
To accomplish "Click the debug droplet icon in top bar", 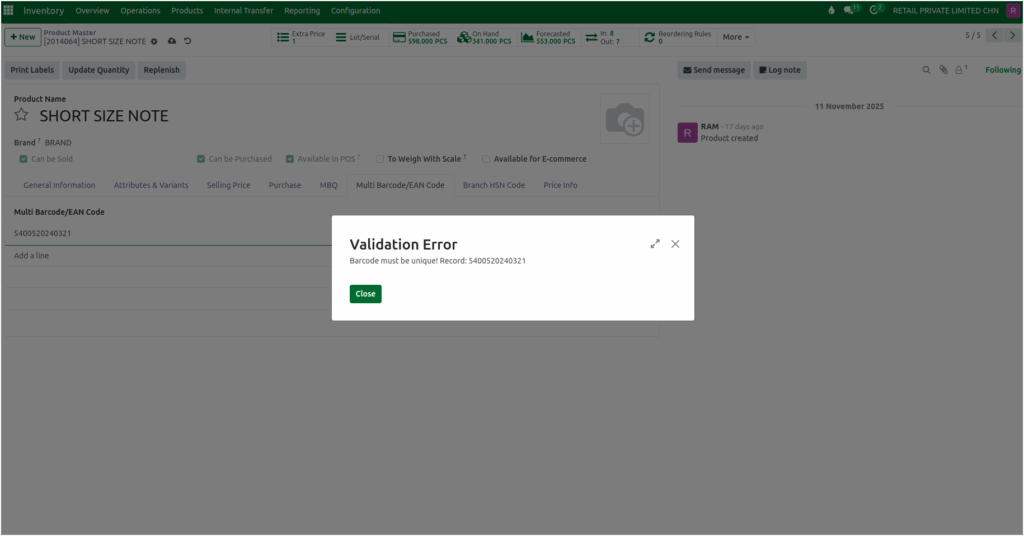I will (x=831, y=10).
